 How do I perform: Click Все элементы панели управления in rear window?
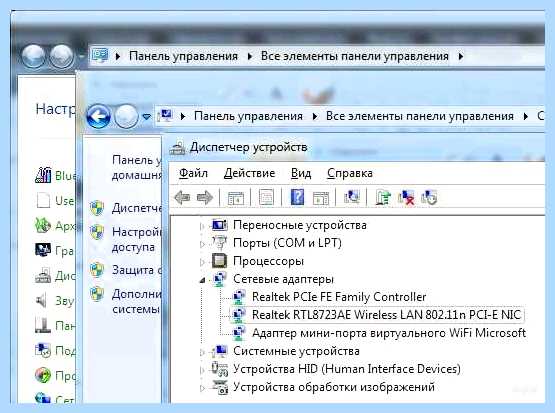click(355, 56)
